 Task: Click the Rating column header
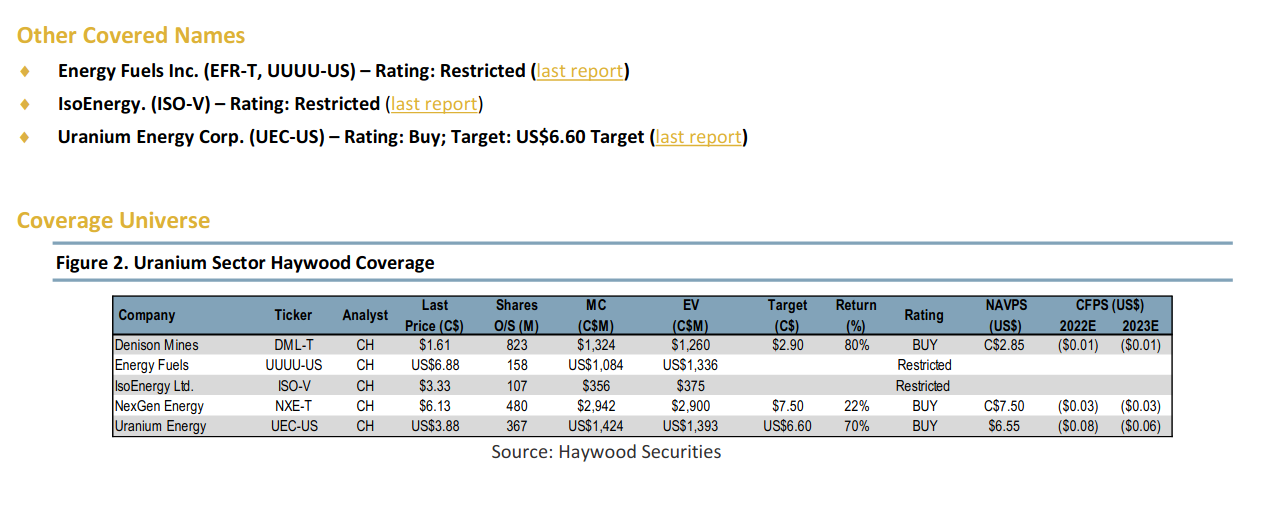[923, 315]
